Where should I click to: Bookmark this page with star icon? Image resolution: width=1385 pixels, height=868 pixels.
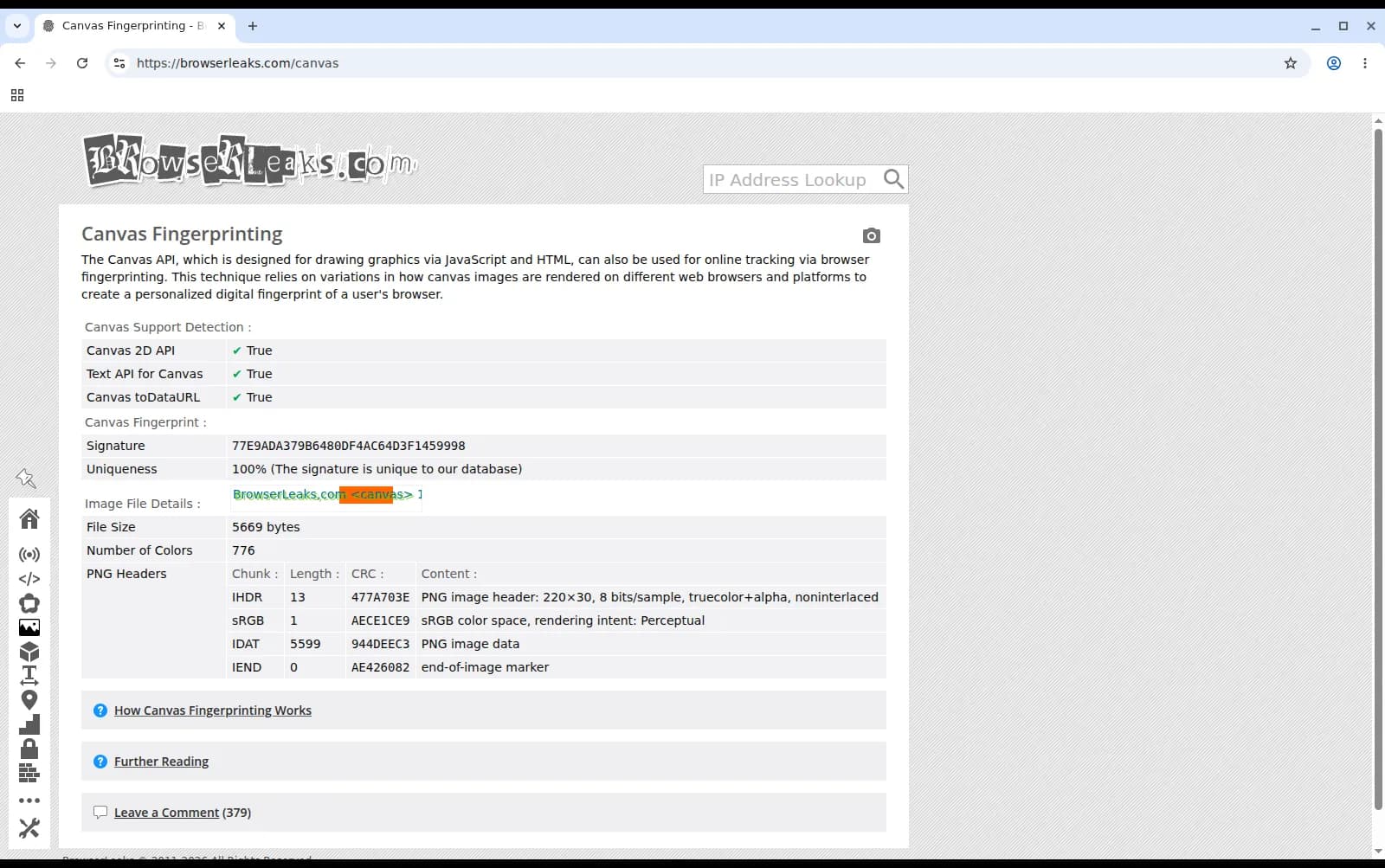pos(1291,63)
